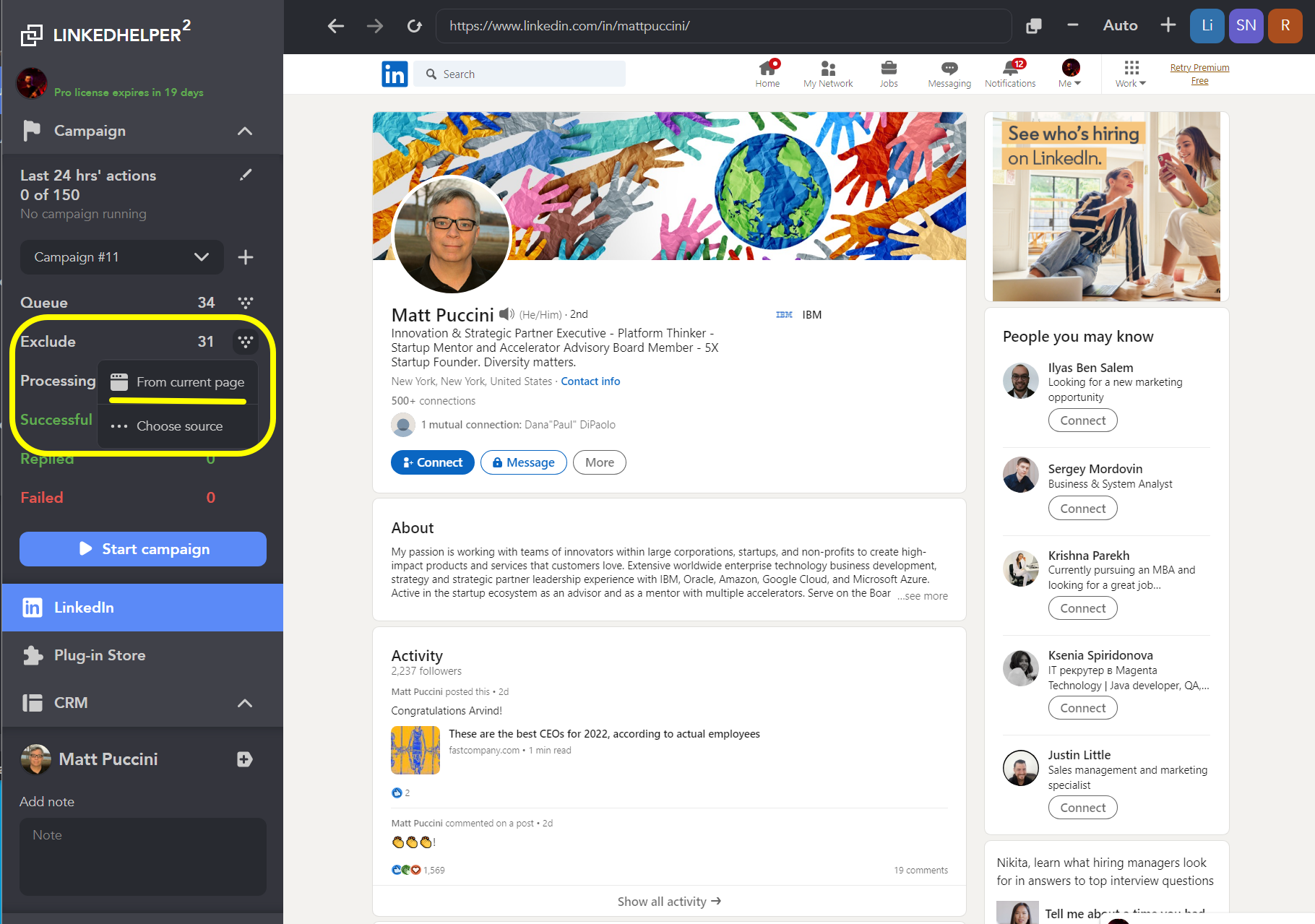Collapse the Campaign section chevron

click(x=245, y=131)
